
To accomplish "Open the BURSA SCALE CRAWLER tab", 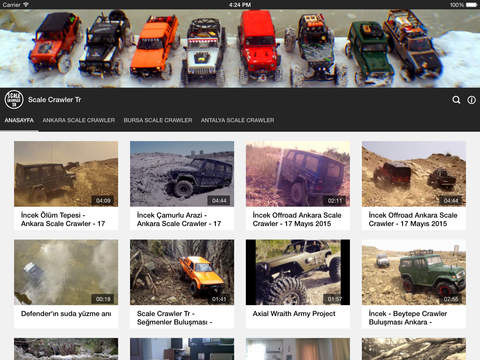I will (x=158, y=120).
